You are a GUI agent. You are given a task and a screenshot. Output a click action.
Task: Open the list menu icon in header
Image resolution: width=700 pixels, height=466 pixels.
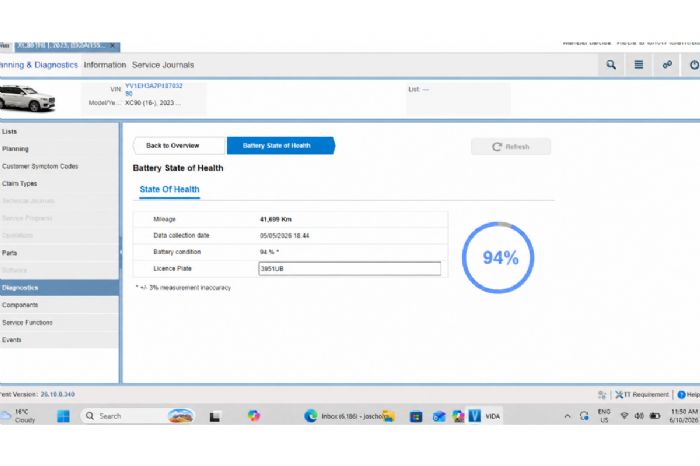pos(639,65)
